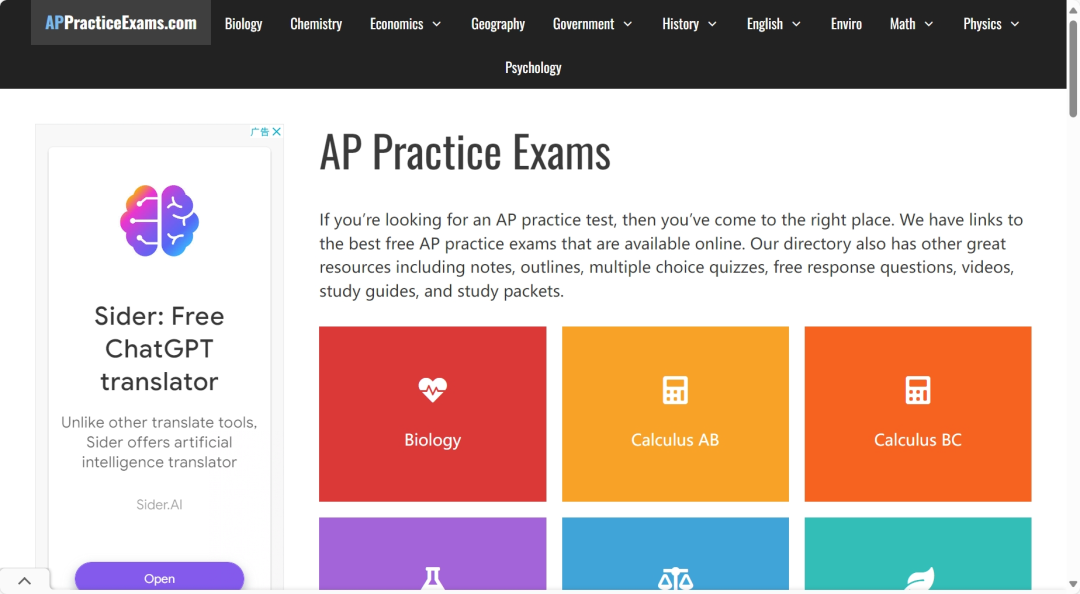Go to the Psychology menu item
The image size is (1080, 594).
(x=533, y=68)
